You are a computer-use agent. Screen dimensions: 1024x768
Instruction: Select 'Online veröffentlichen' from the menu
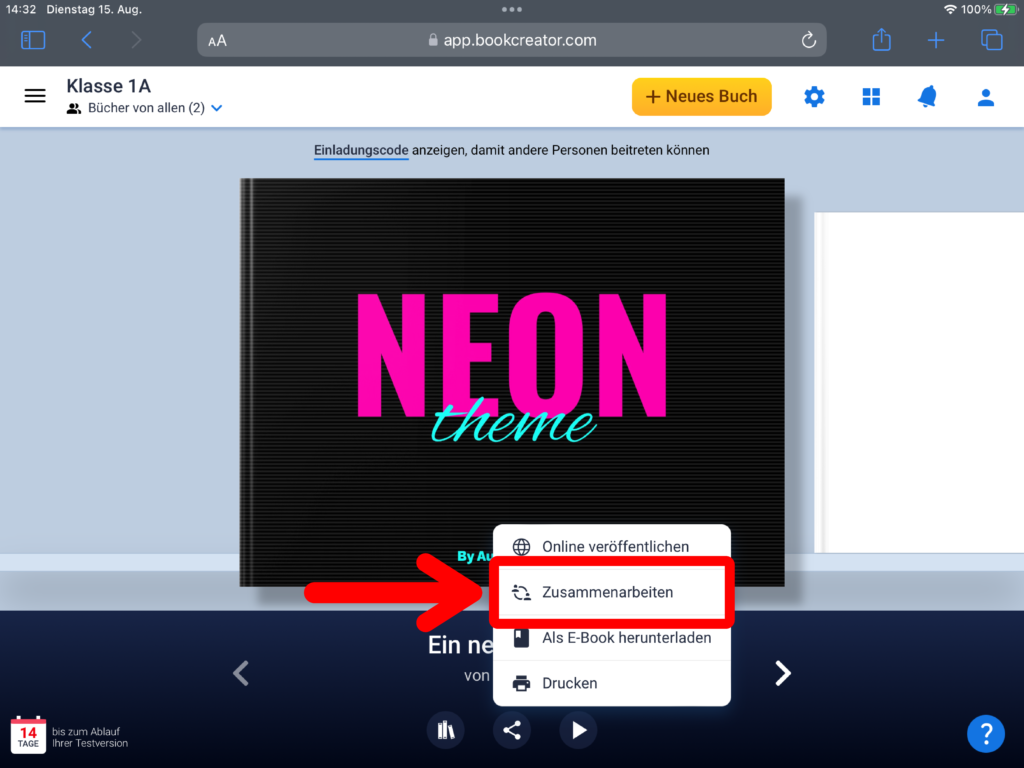614,547
